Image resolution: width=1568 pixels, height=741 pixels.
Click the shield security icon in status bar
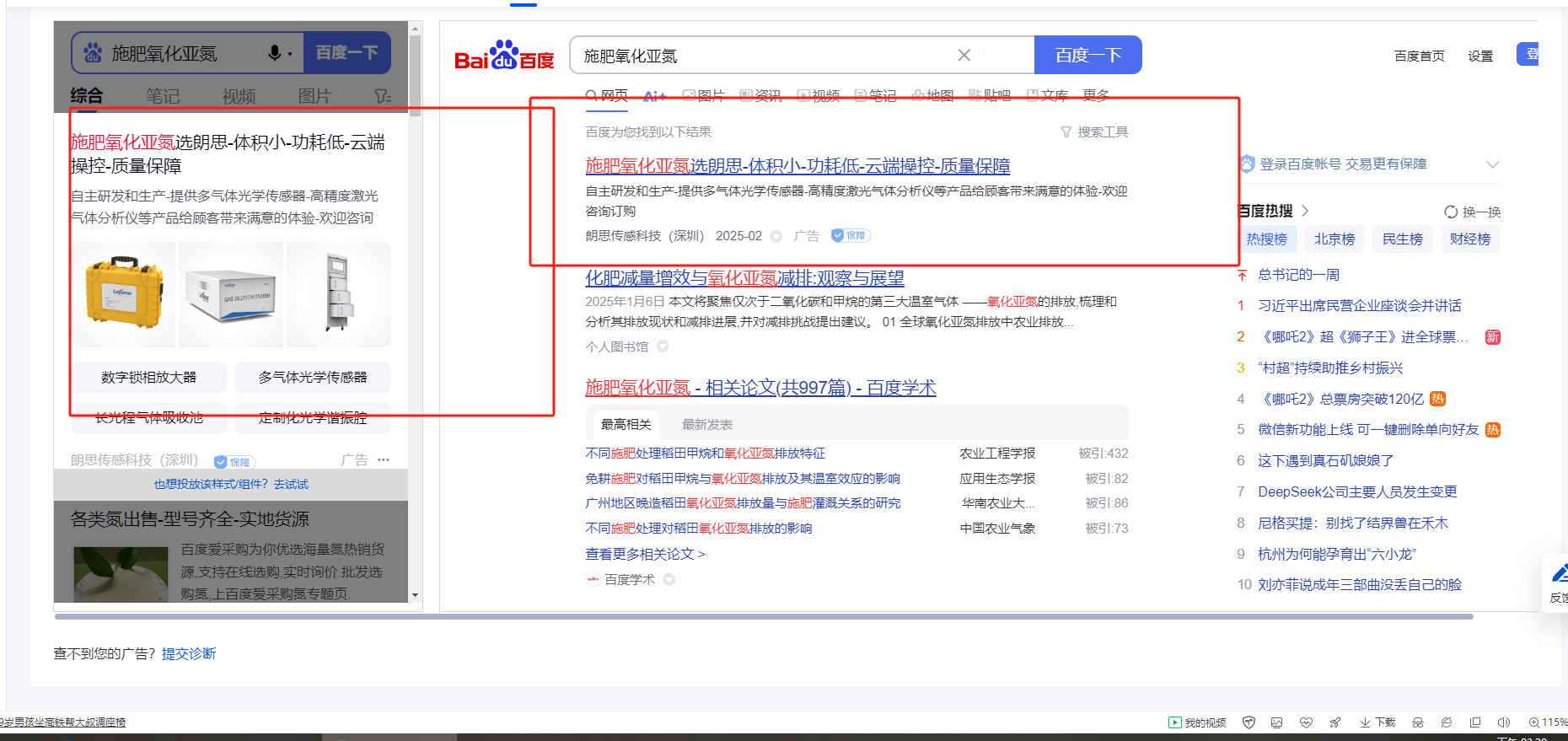tap(1248, 722)
